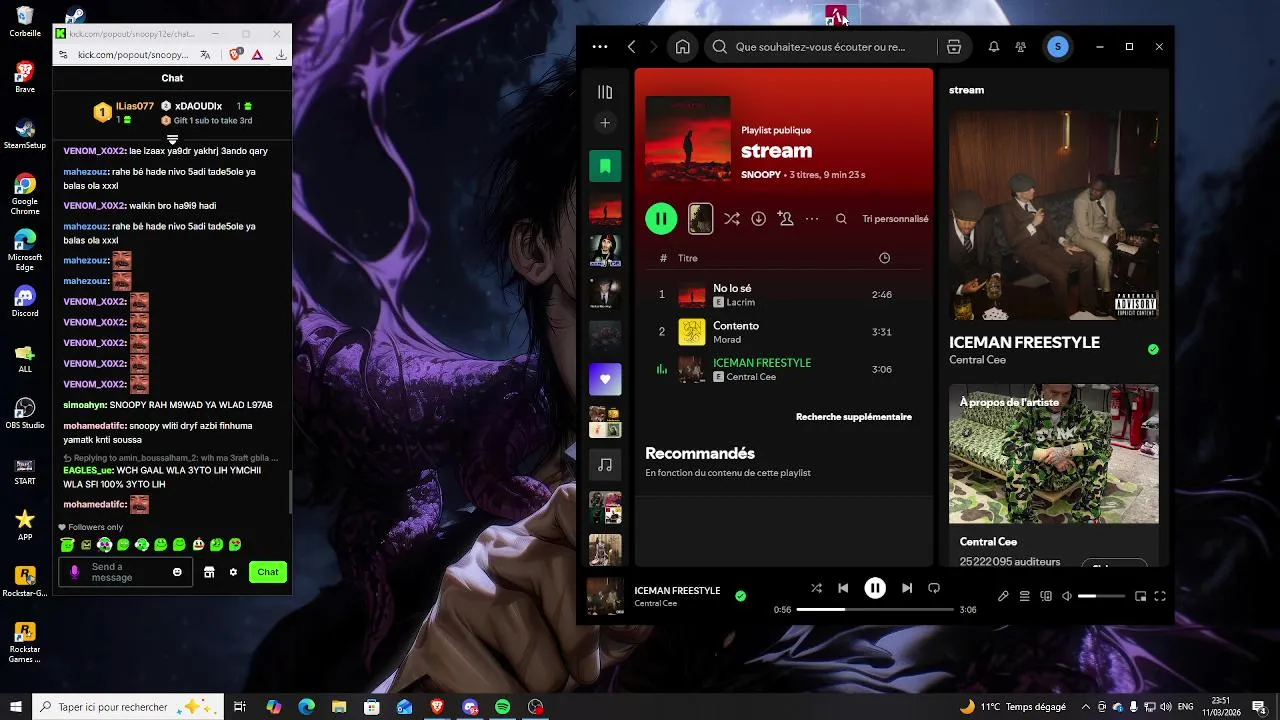
Task: Open Kick chat settings gear
Action: click(x=233, y=572)
